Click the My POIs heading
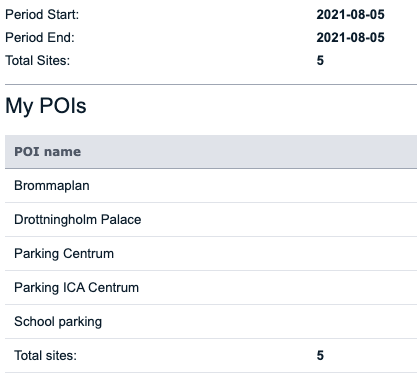Image resolution: width=417 pixels, height=379 pixels. click(x=46, y=106)
